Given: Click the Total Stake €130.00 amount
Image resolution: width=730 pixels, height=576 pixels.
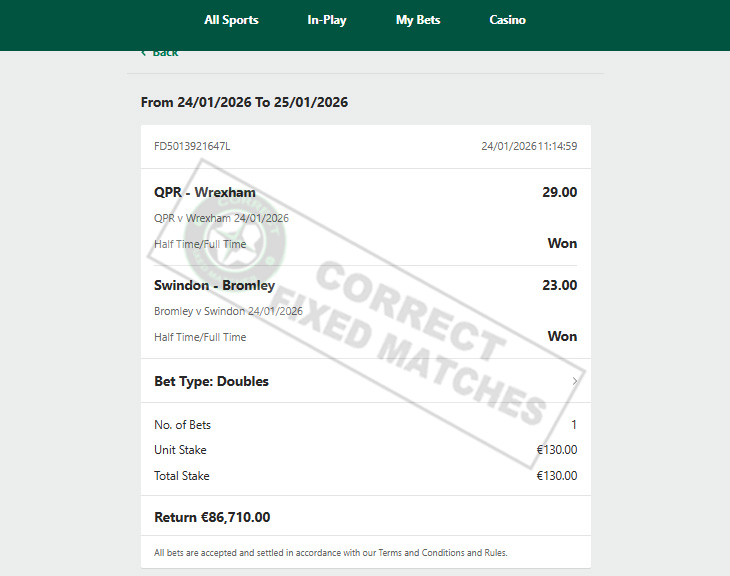Looking at the screenshot, I should (x=557, y=476).
